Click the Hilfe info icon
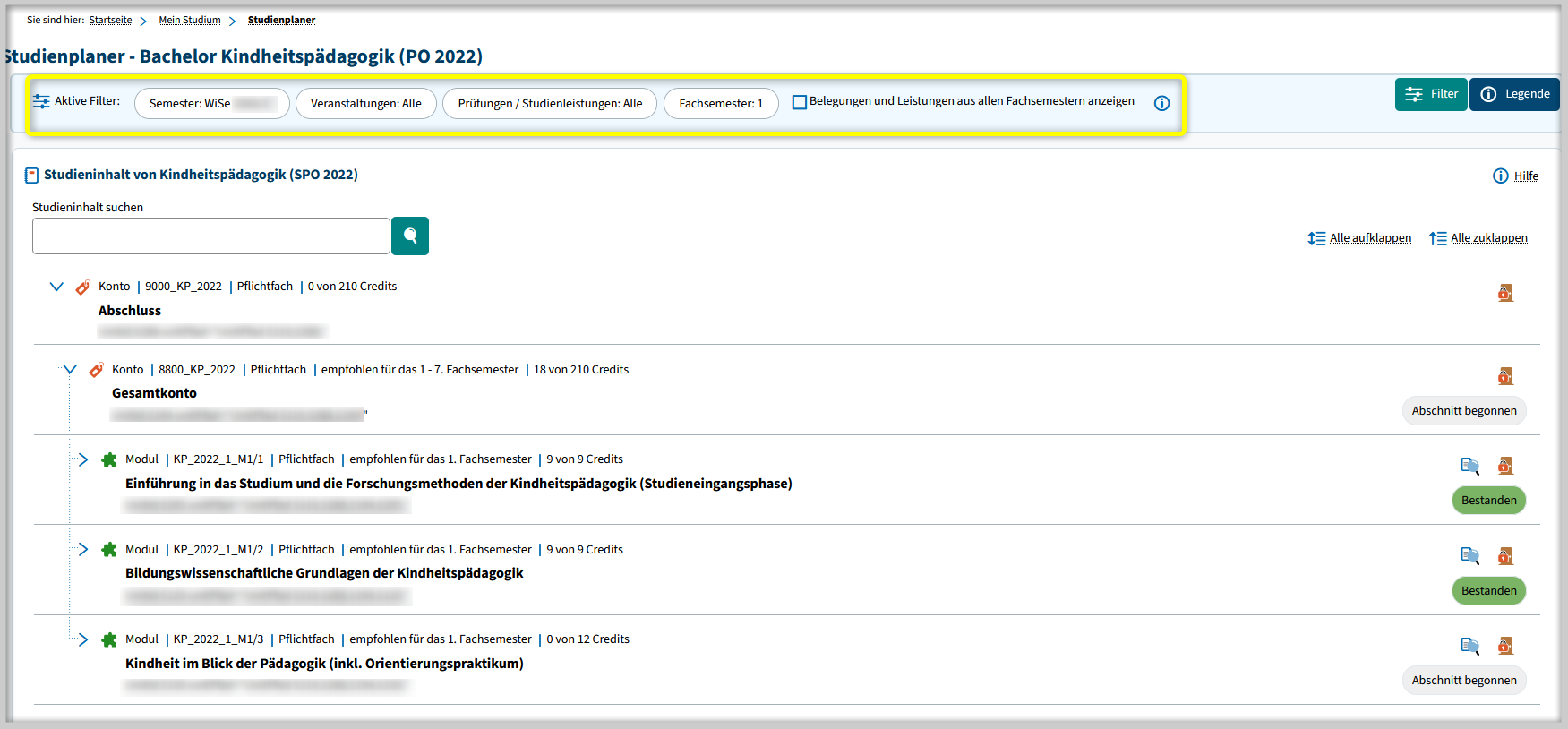The height and width of the screenshot is (729, 1568). 1501,176
